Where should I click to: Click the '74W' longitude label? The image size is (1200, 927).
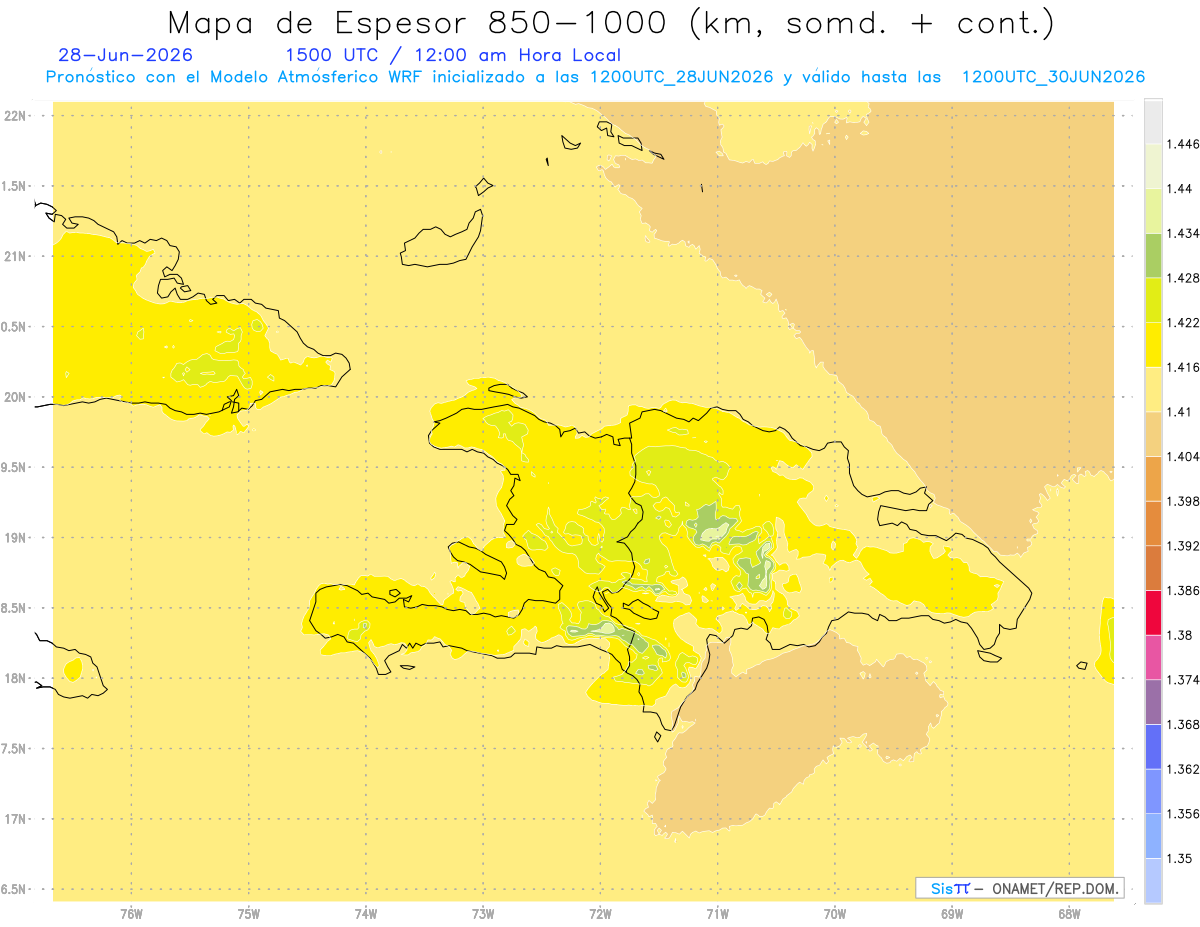tap(366, 914)
